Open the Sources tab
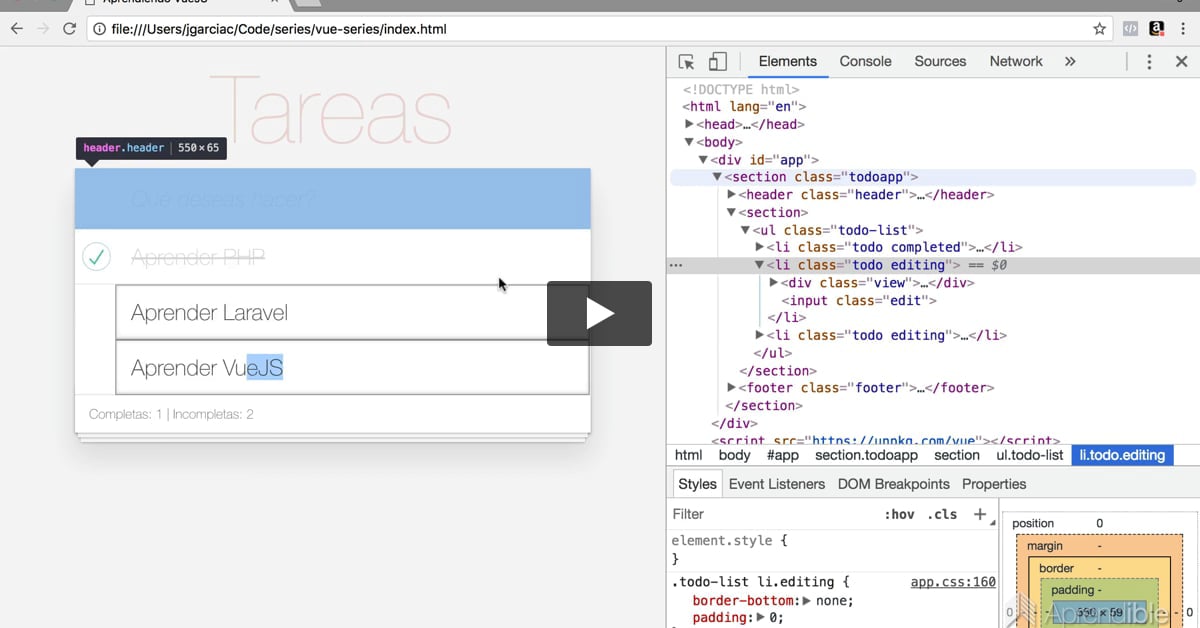 [940, 61]
